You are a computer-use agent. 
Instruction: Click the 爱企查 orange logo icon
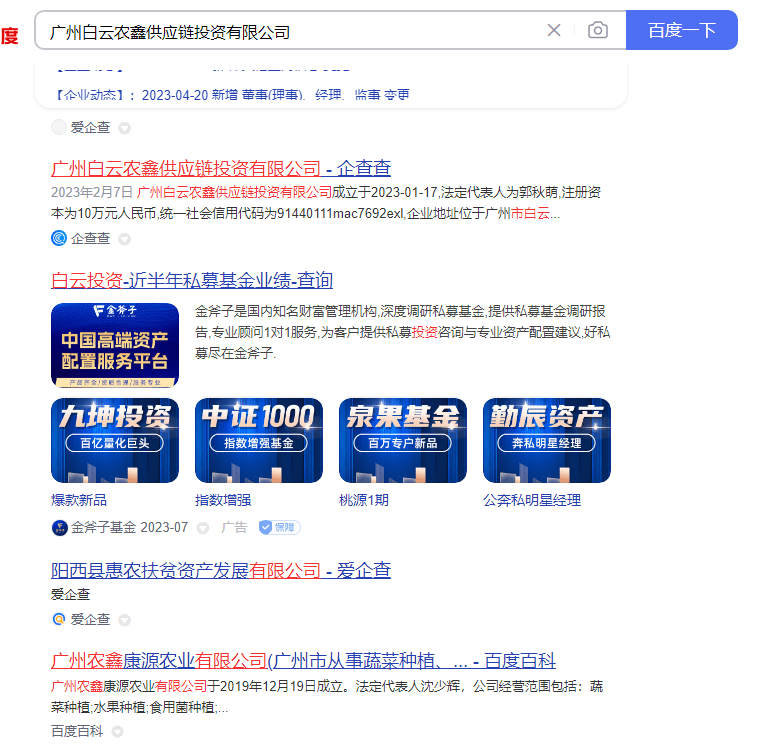(59, 619)
